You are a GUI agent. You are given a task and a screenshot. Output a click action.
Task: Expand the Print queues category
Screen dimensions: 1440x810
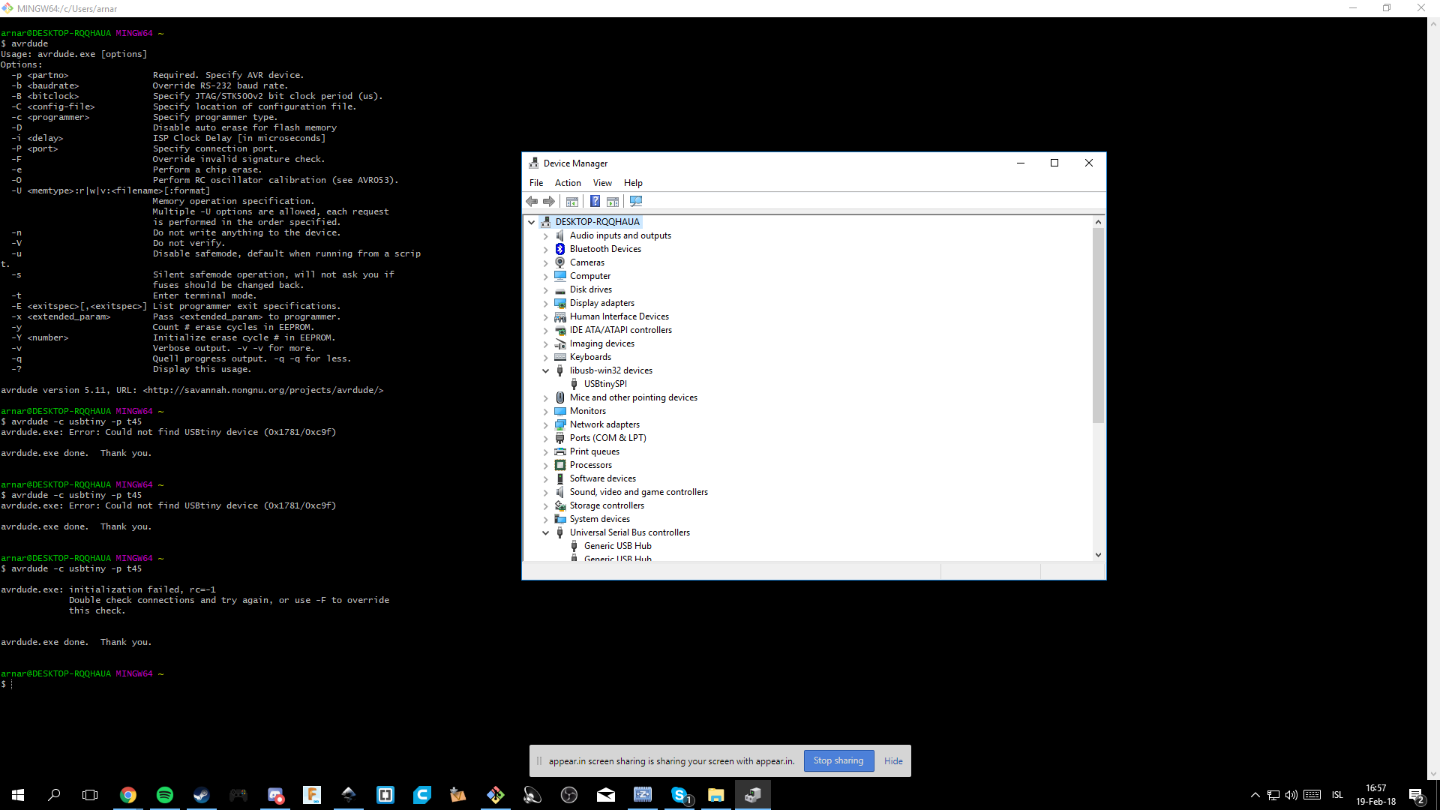[546, 452]
